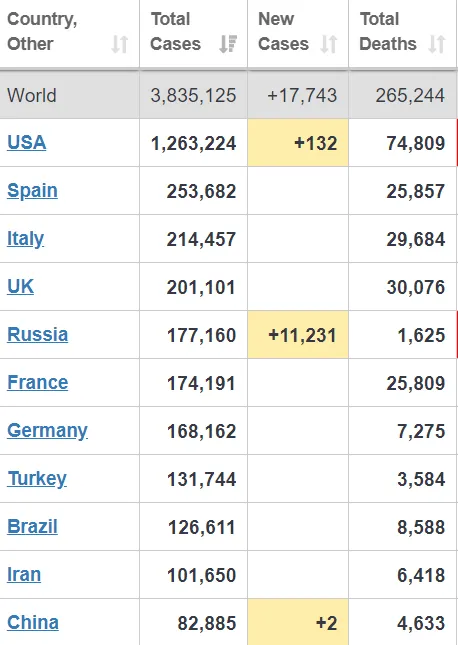Open the Spain country link
Viewport: 458px width, 645px height.
[x=32, y=191]
